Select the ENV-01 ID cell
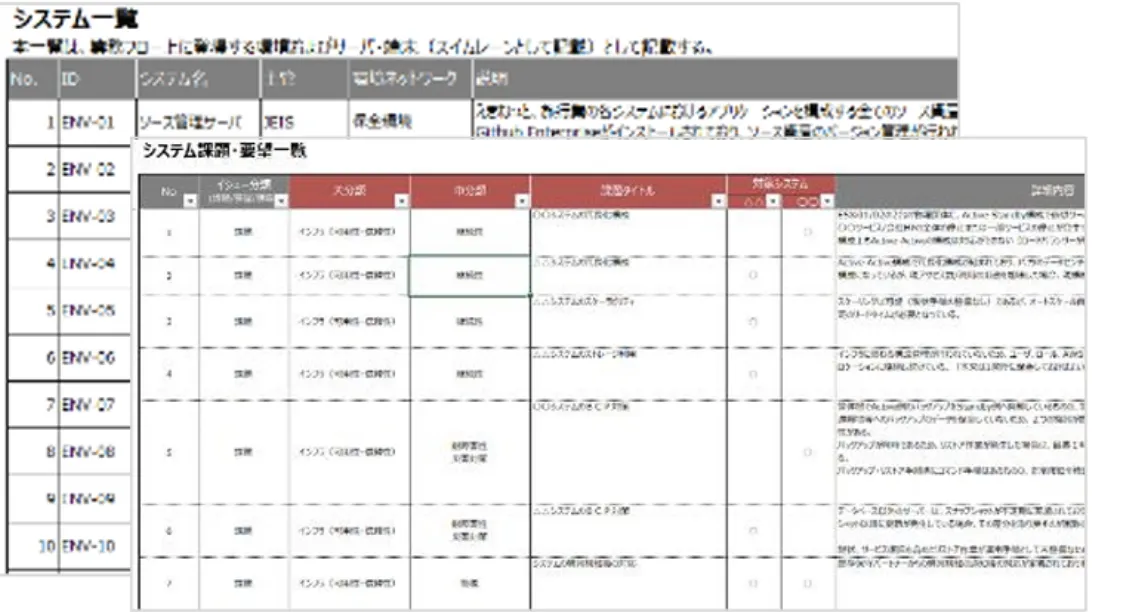 [x=97, y=122]
